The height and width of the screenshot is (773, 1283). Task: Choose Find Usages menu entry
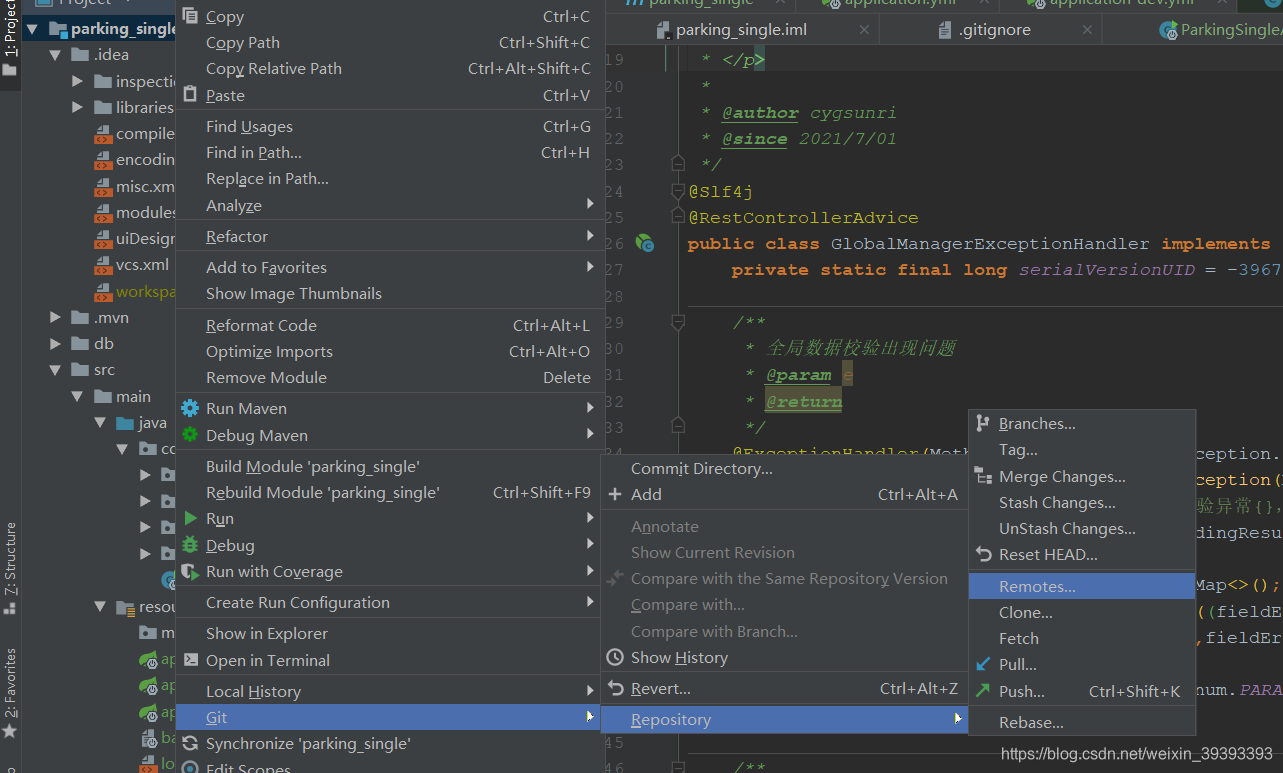(390, 126)
